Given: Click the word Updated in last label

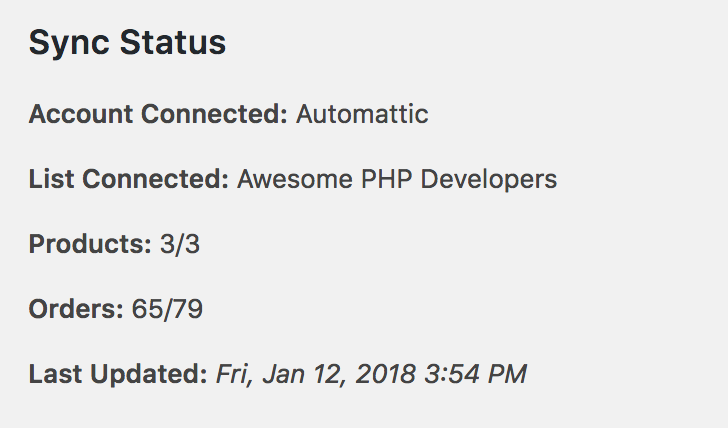Looking at the screenshot, I should (x=149, y=375).
